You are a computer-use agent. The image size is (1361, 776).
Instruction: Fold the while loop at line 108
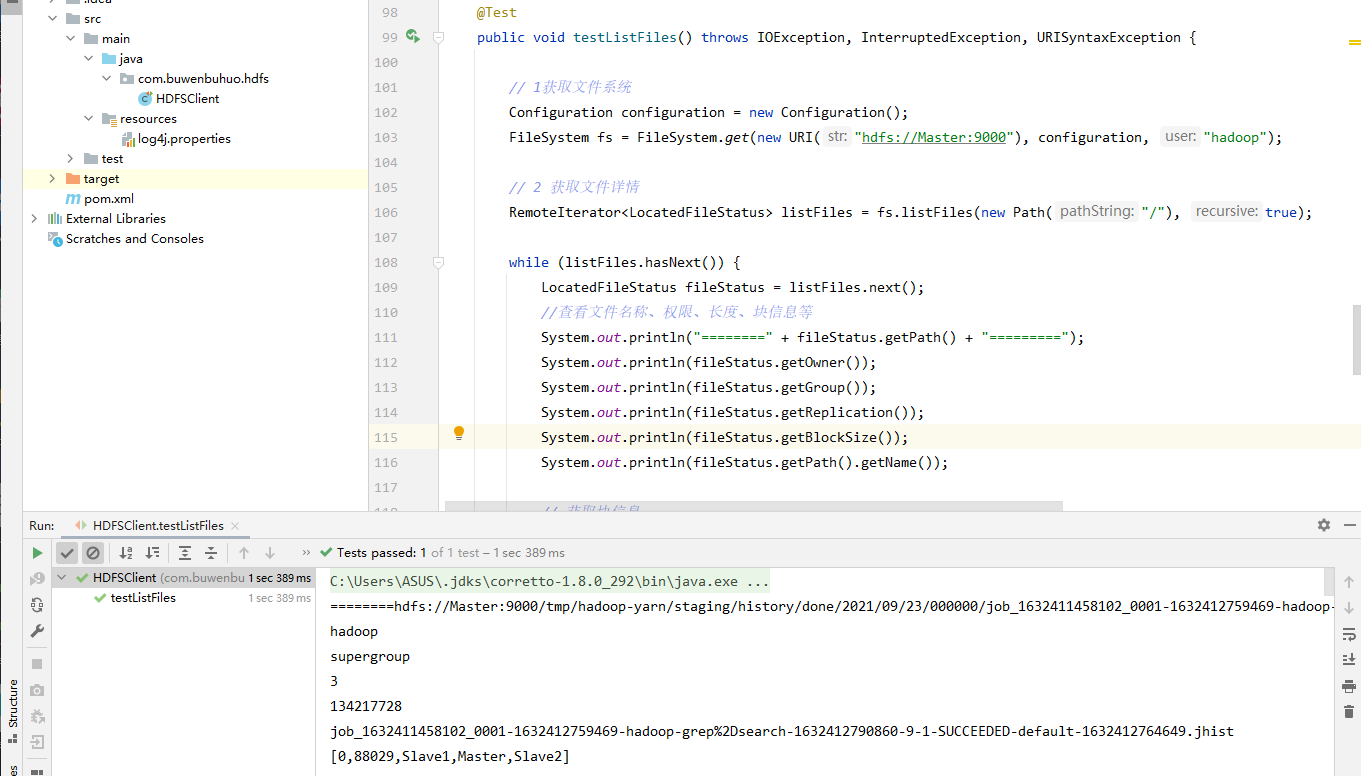tap(438, 262)
